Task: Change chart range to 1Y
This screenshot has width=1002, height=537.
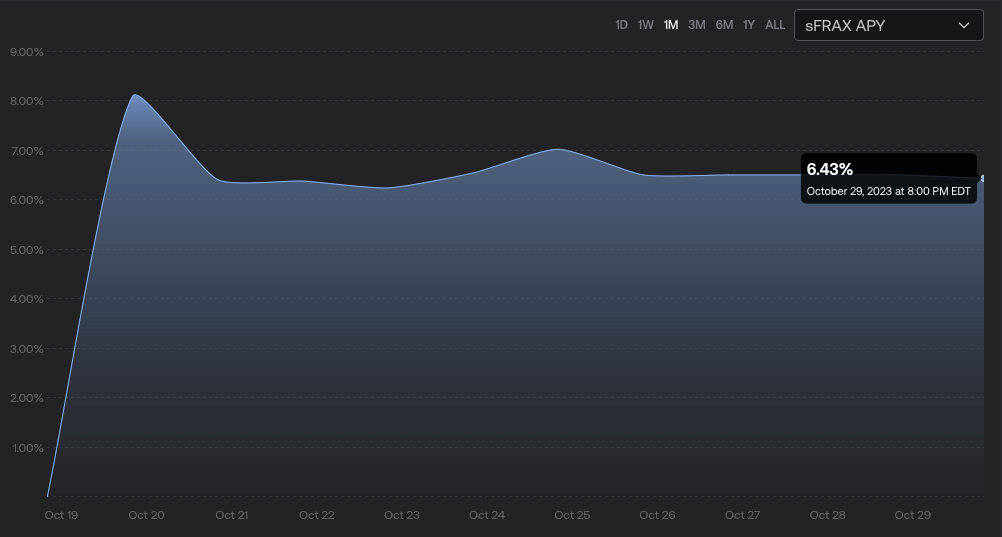Action: click(x=749, y=25)
